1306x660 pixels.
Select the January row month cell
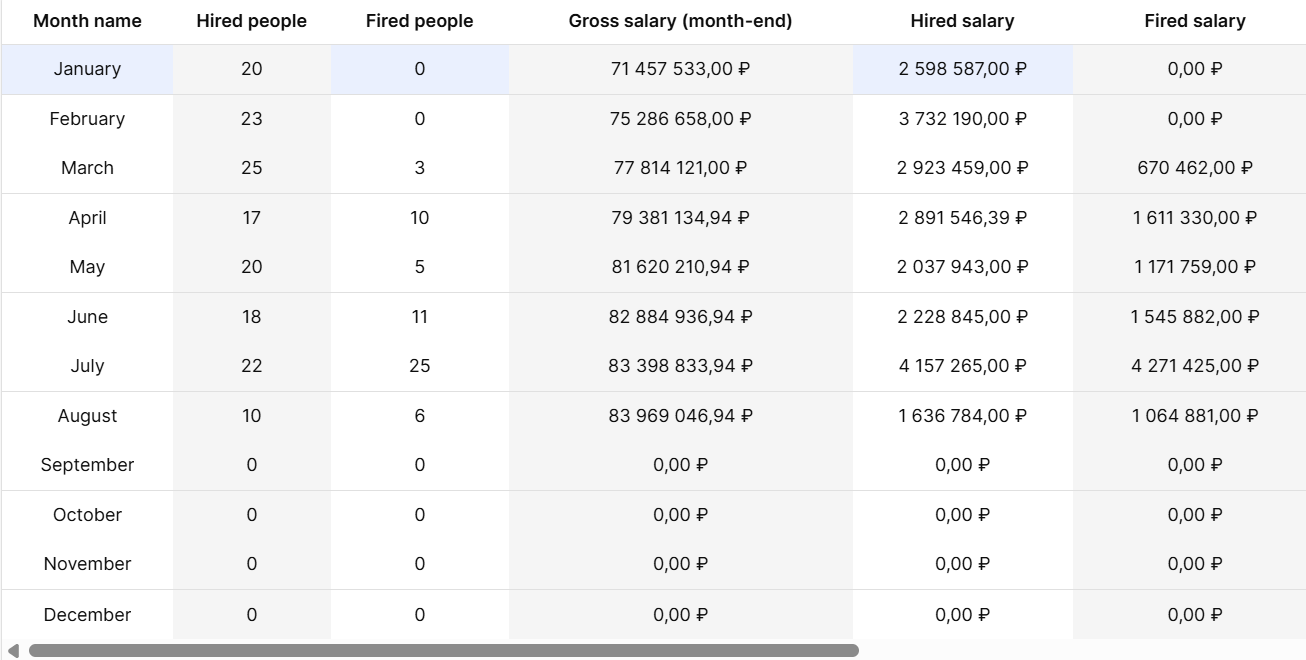tap(87, 69)
